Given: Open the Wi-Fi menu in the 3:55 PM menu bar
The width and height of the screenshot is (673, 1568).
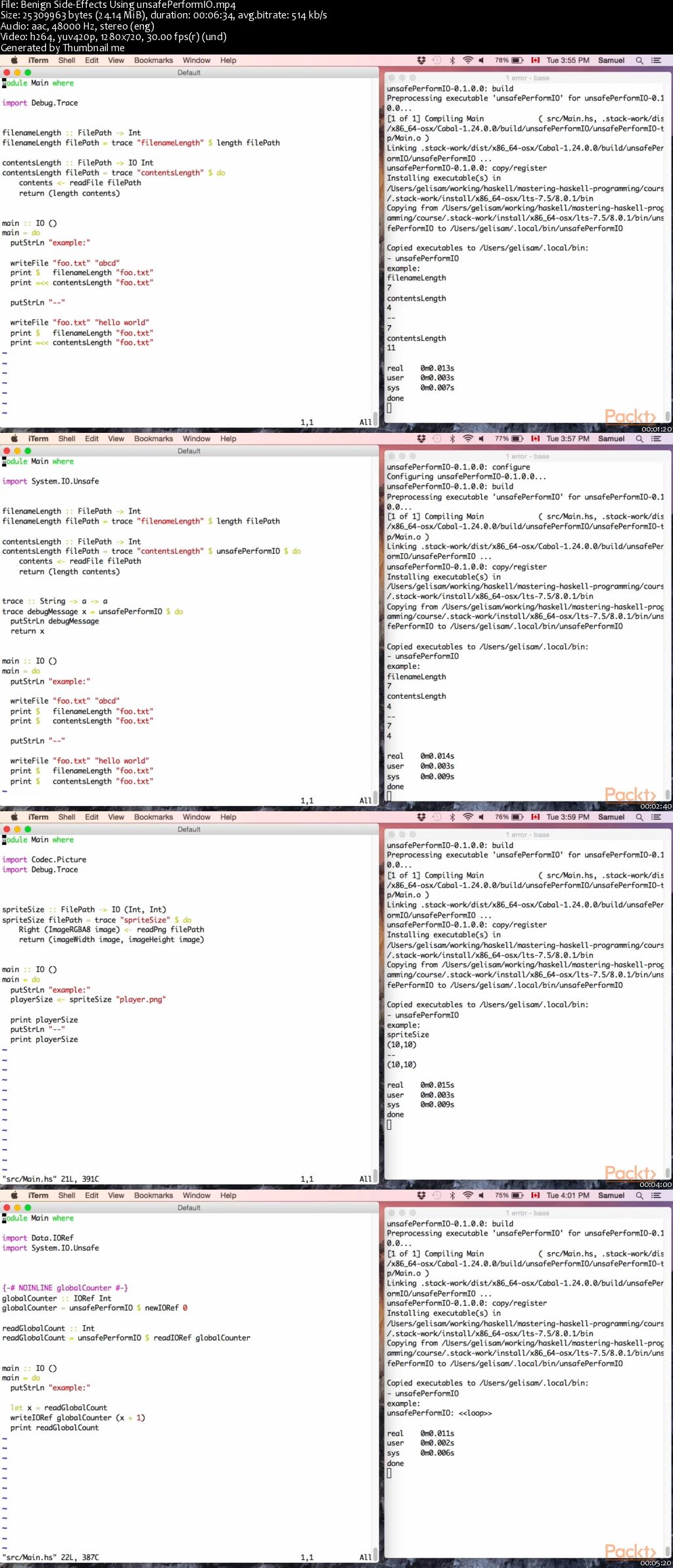Looking at the screenshot, I should [x=468, y=60].
